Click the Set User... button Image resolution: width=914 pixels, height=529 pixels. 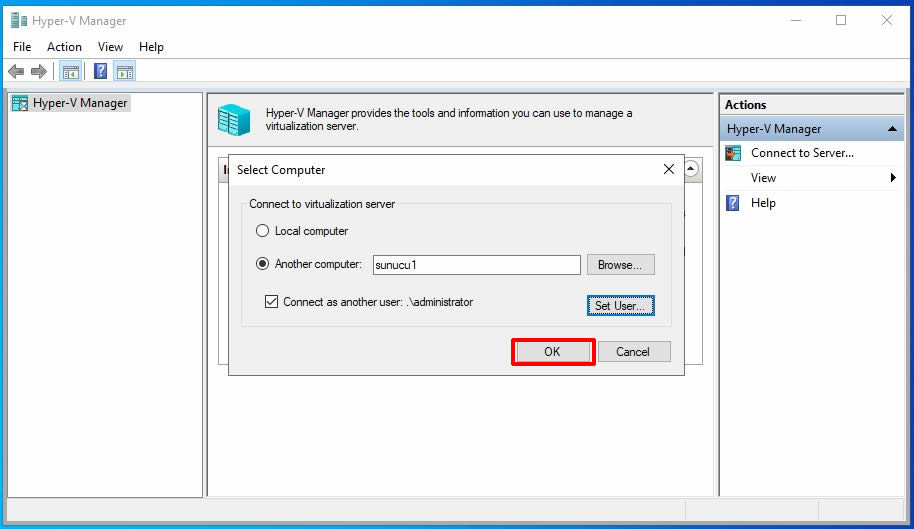tap(620, 306)
